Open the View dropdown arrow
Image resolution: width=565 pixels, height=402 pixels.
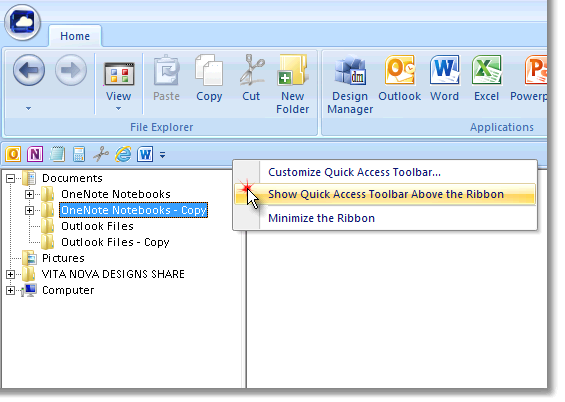tap(119, 108)
